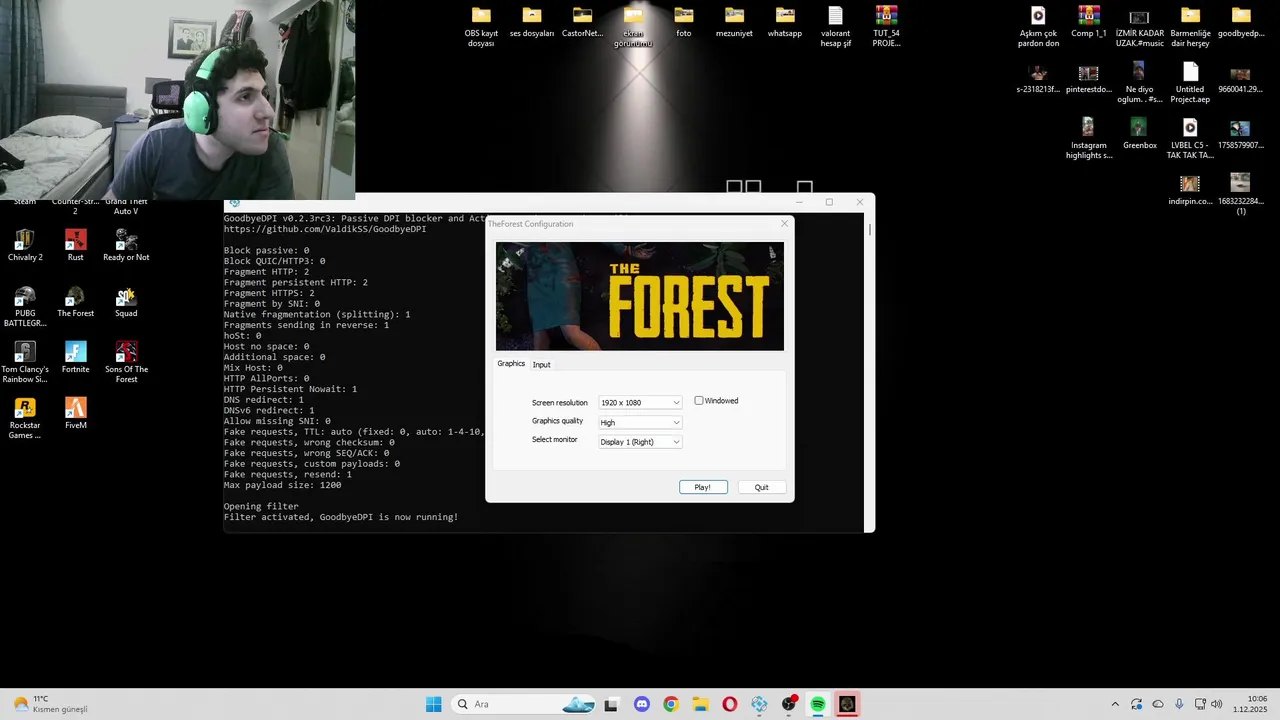
Task: Click The Forest banner image
Action: 640,296
